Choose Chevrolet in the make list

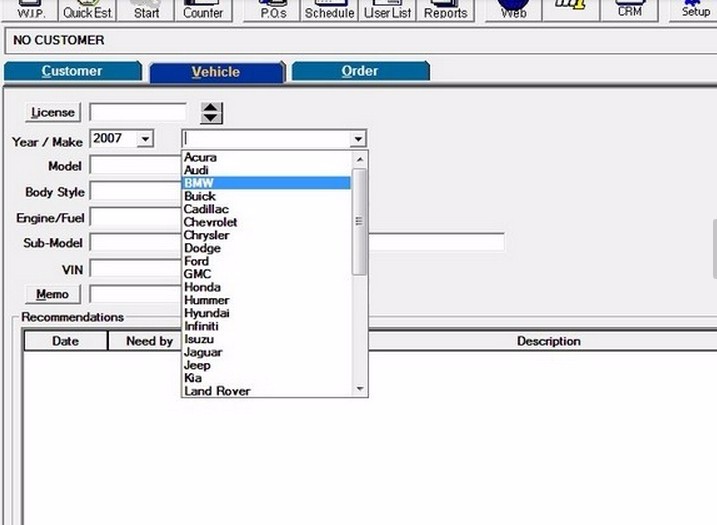pos(210,222)
